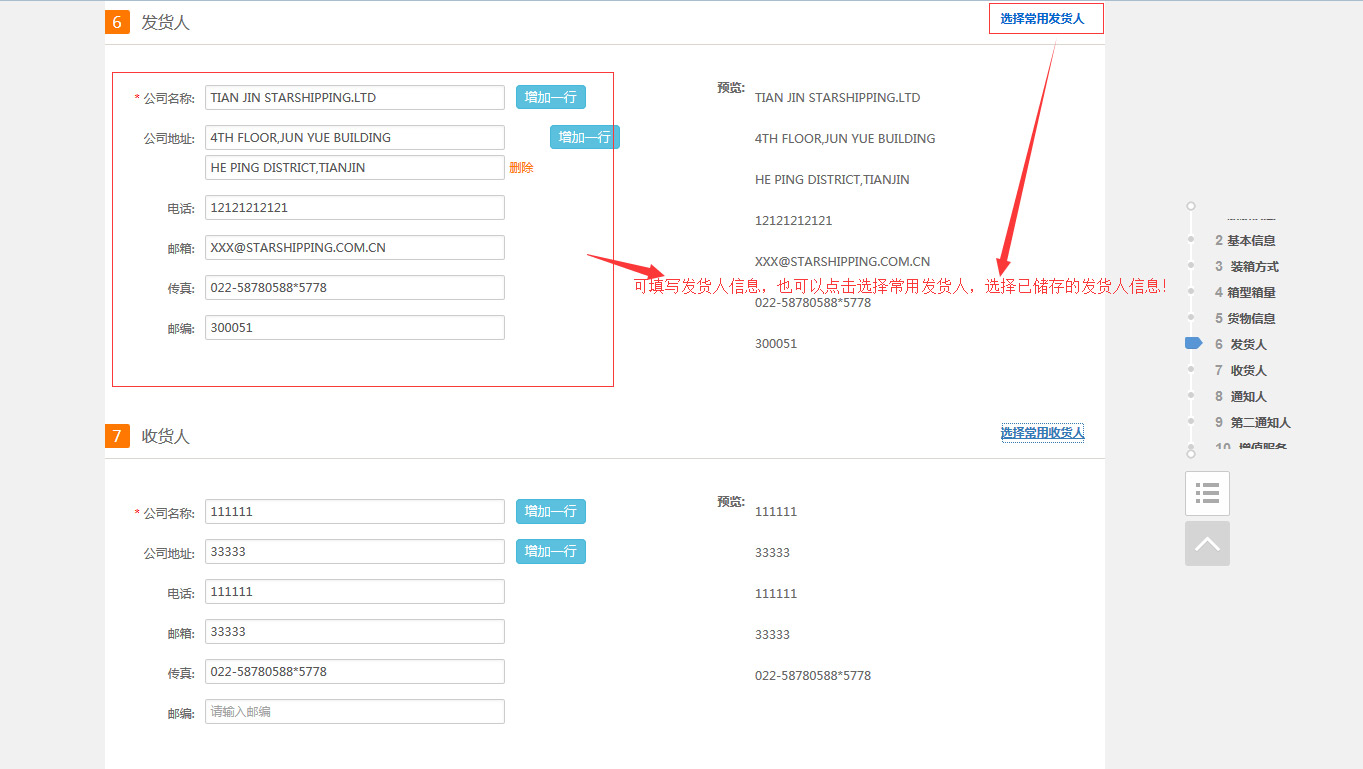Screen dimensions: 1363x769
Task: Click 增加一行 next to shipper address
Action: (584, 137)
